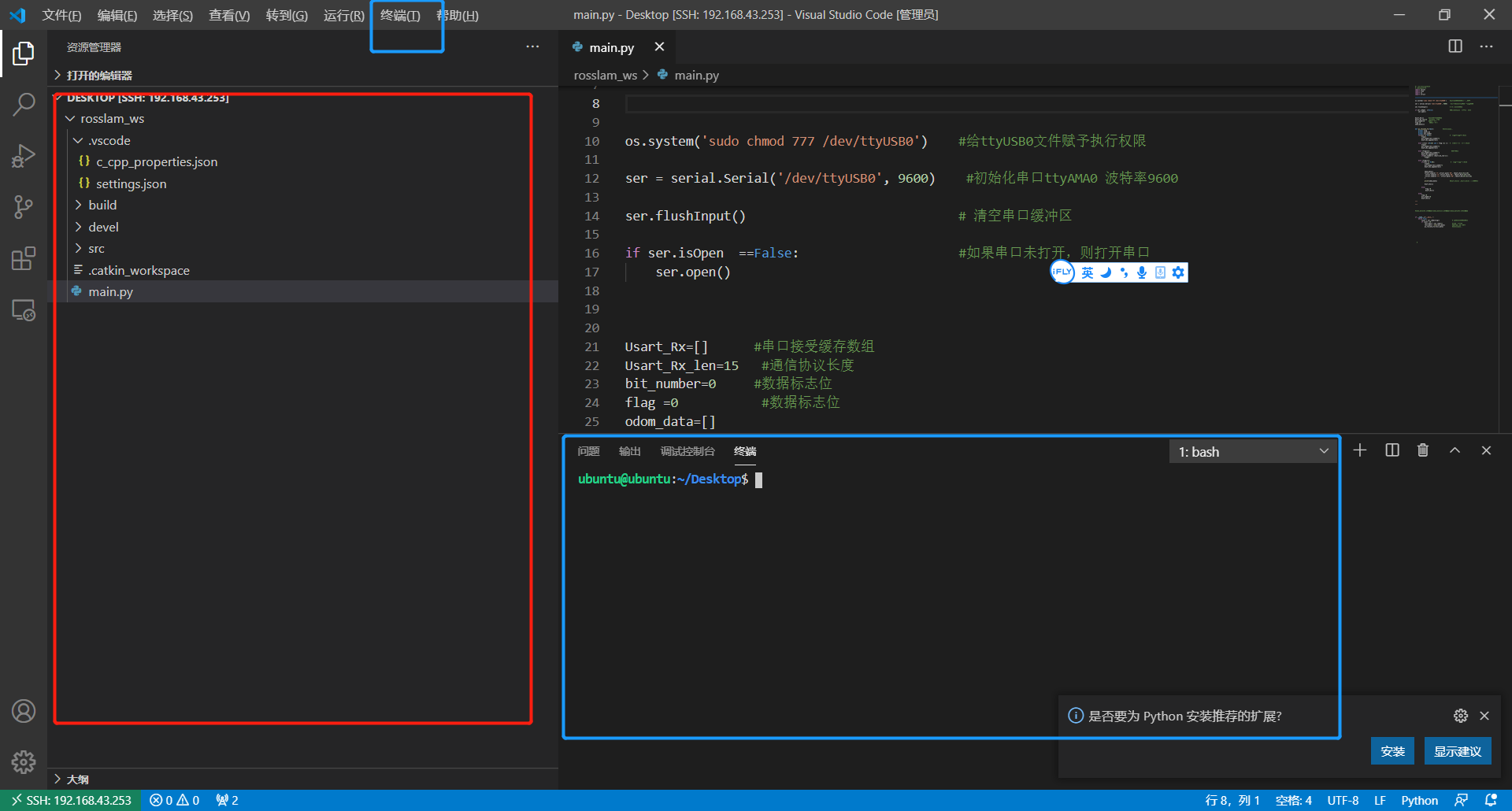Open feedback icon in status bar
The width and height of the screenshot is (1512, 811).
(1462, 800)
